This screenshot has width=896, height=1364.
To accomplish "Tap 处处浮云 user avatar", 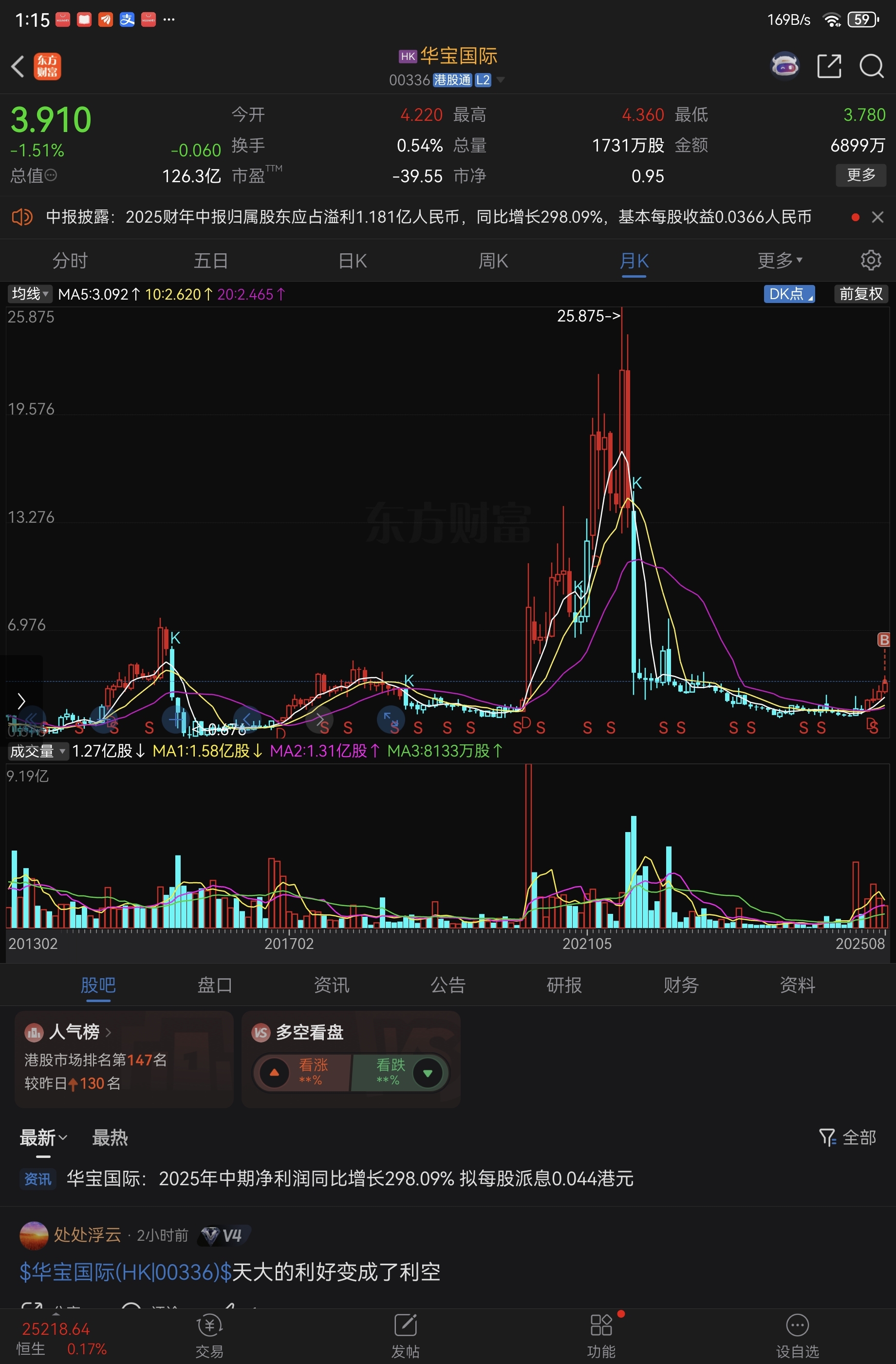I will coord(34,1235).
